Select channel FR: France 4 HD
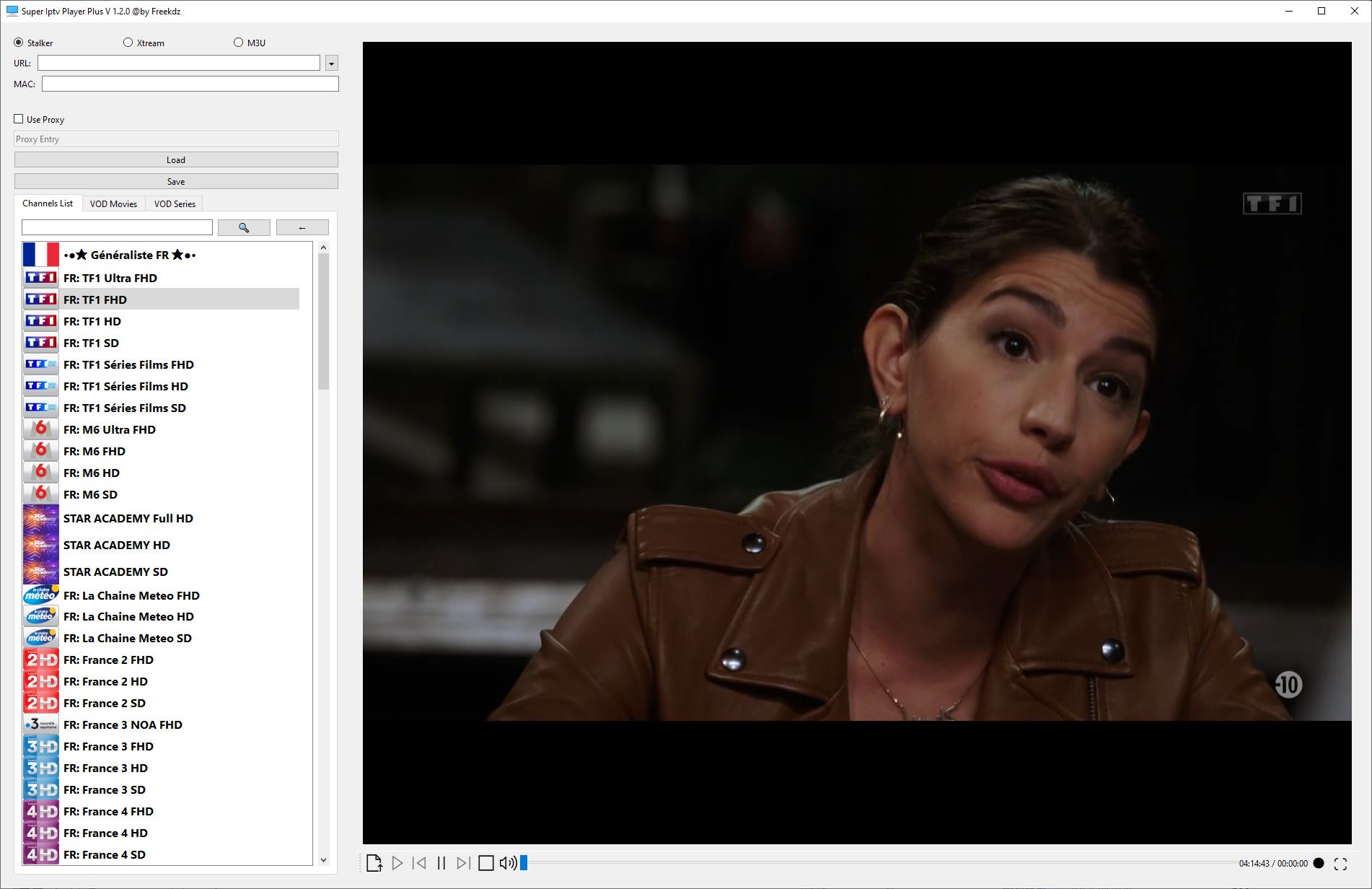 [x=161, y=833]
